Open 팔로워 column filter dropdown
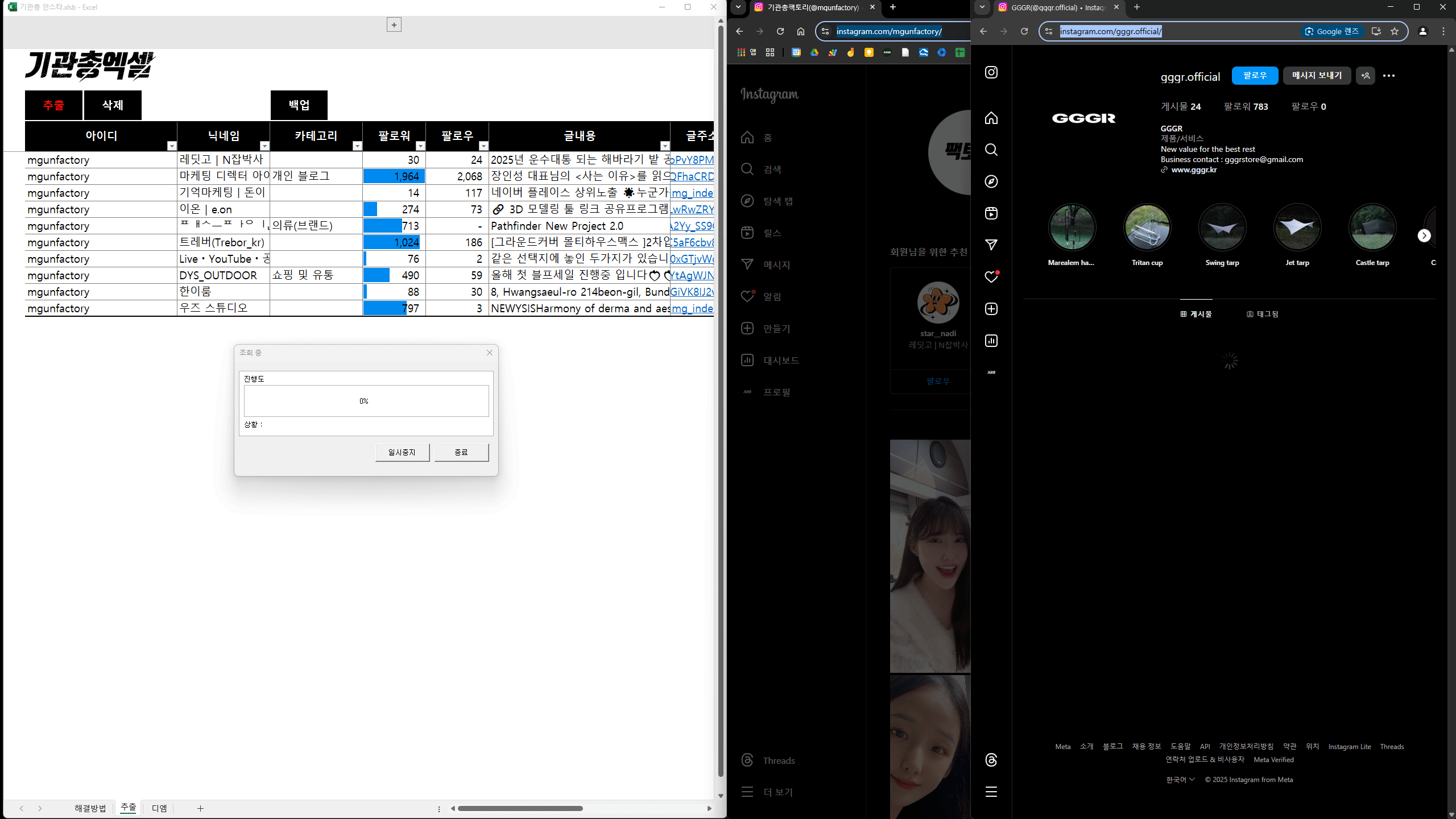The width and height of the screenshot is (1456, 819). point(420,146)
